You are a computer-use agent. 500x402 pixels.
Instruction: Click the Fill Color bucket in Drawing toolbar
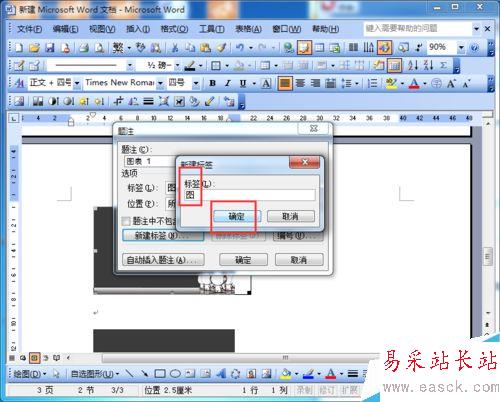[x=286, y=374]
